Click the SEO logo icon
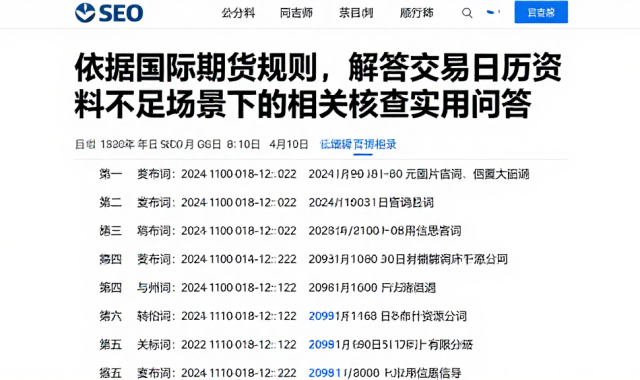The width and height of the screenshot is (640, 380). (85, 13)
